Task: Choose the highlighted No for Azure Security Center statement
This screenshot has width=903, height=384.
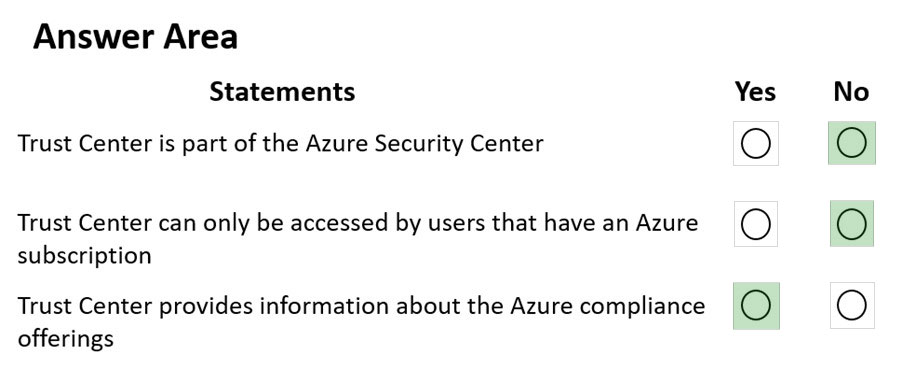Action: pos(852,143)
